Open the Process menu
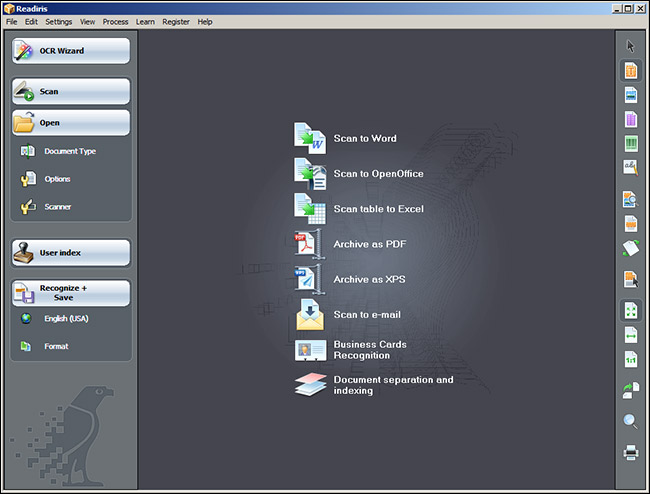650x494 pixels. tap(115, 21)
